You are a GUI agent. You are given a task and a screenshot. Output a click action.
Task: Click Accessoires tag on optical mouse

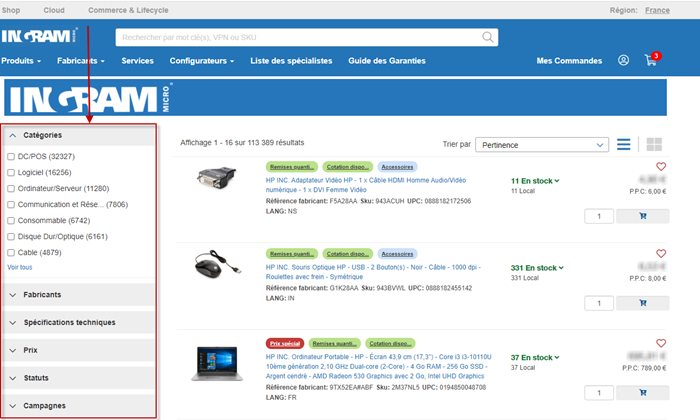click(397, 254)
